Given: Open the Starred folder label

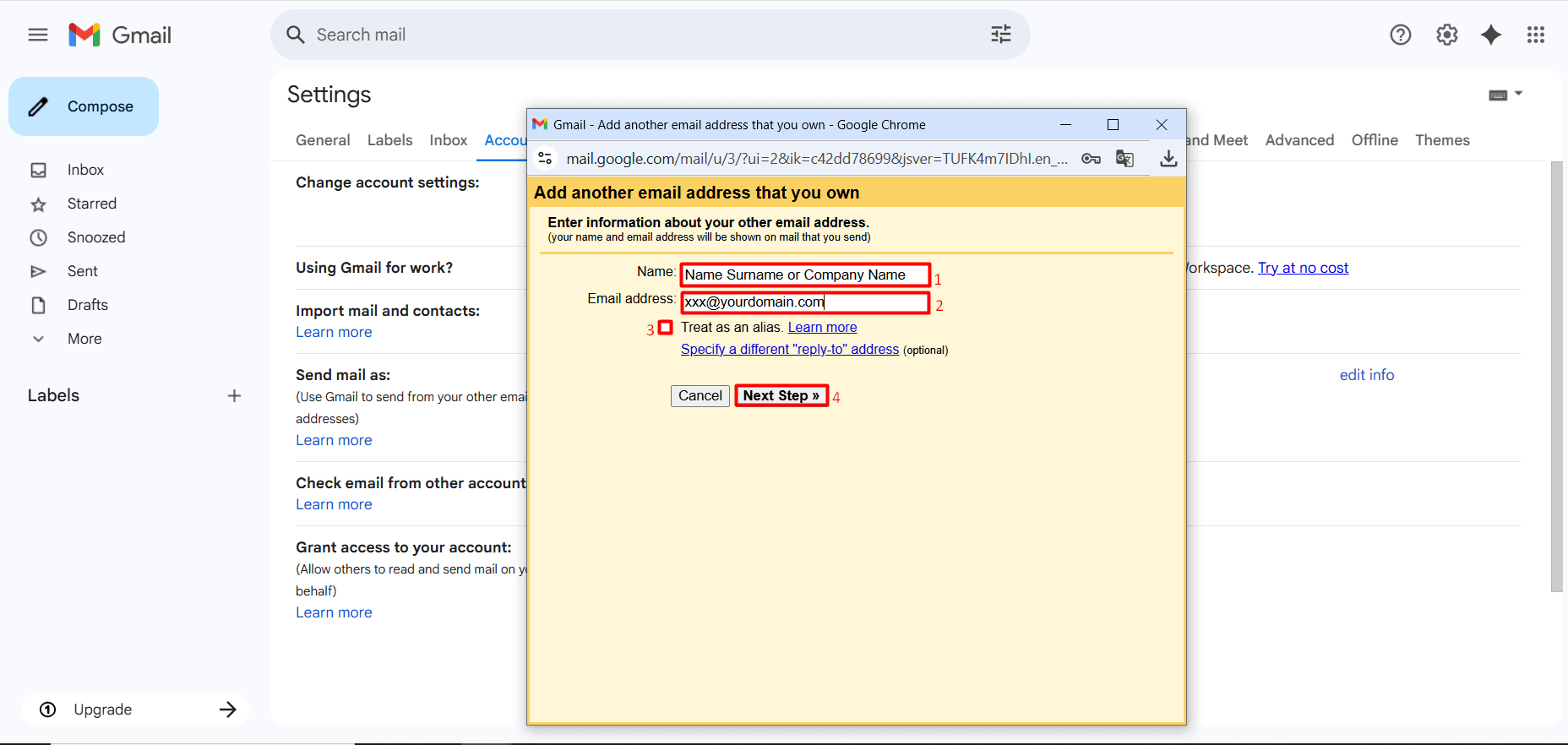Looking at the screenshot, I should tap(92, 204).
